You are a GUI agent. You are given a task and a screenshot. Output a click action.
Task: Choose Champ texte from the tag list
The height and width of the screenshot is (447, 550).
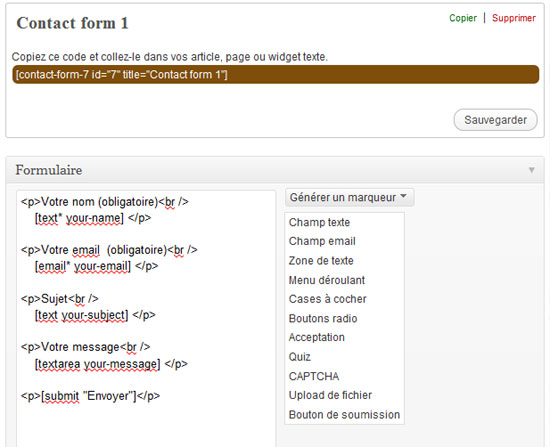pyautogui.click(x=320, y=222)
